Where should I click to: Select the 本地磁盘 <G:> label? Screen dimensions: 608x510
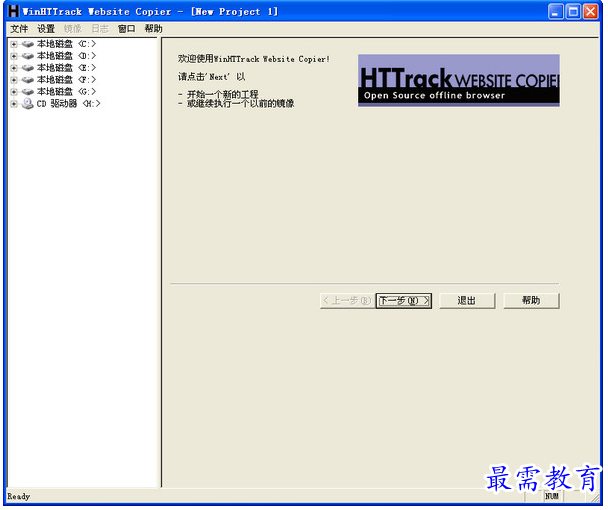66,92
